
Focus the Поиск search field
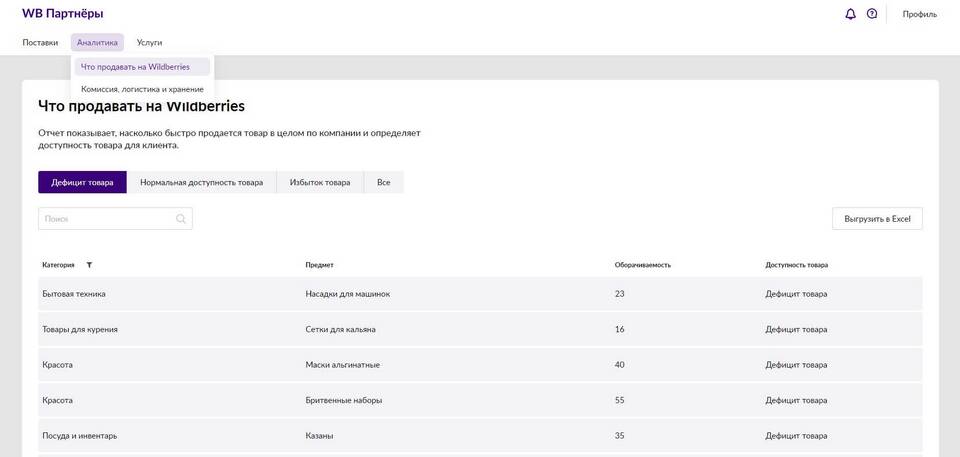click(x=115, y=219)
